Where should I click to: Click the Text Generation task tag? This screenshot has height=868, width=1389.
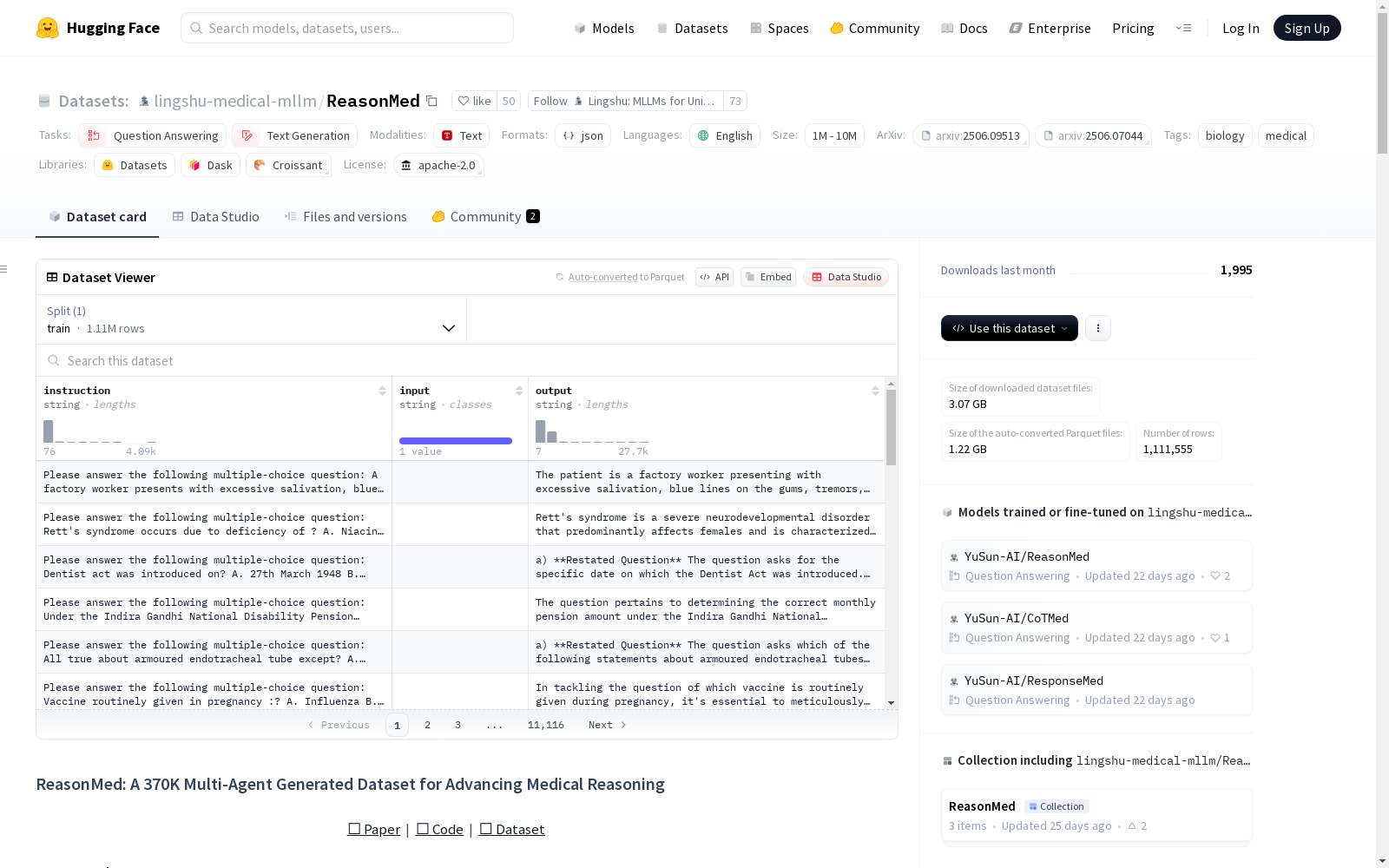[x=295, y=135]
